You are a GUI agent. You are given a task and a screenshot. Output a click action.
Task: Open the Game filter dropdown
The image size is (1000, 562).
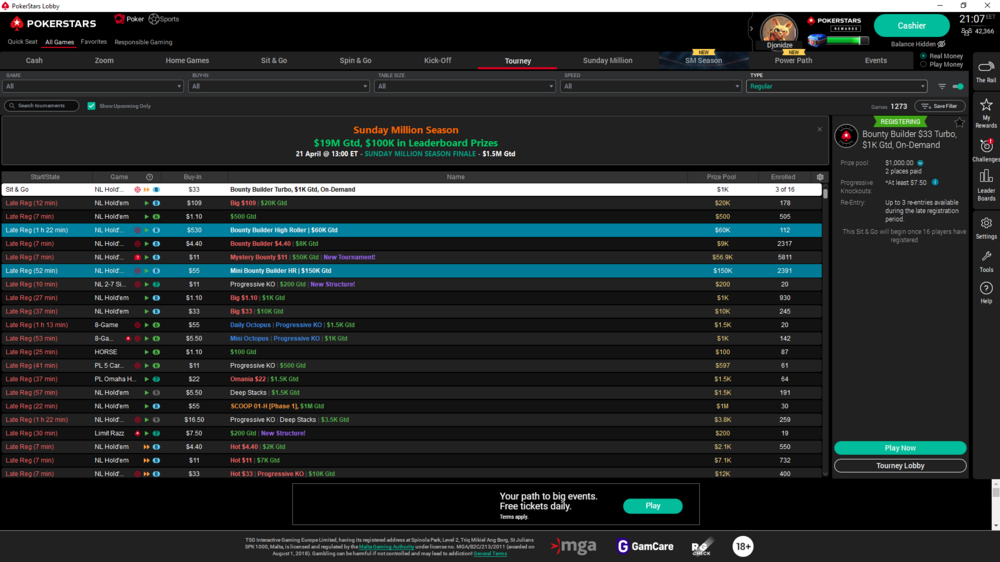[x=93, y=86]
